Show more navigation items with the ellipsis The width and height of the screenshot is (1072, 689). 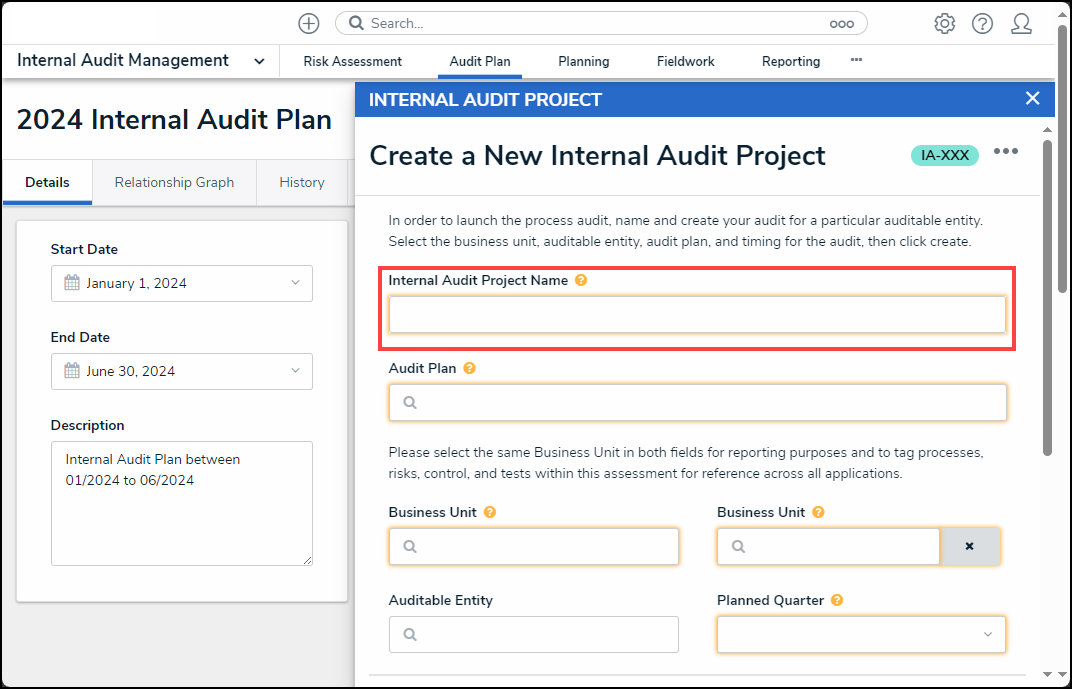pos(856,60)
